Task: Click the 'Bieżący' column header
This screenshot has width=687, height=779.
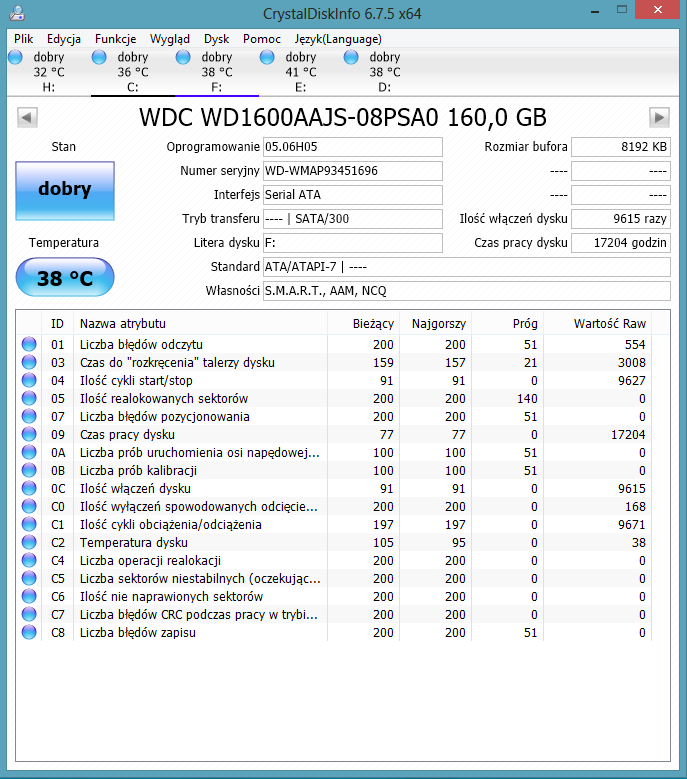Action: tap(363, 323)
